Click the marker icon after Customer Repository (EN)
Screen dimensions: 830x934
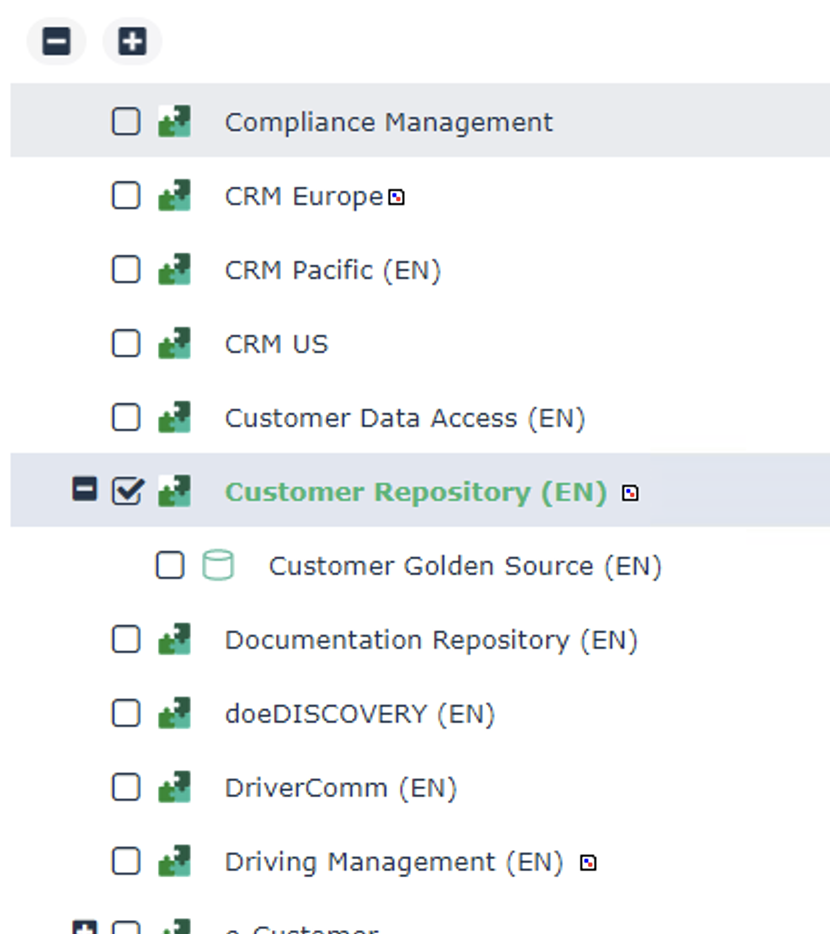pyautogui.click(x=630, y=493)
